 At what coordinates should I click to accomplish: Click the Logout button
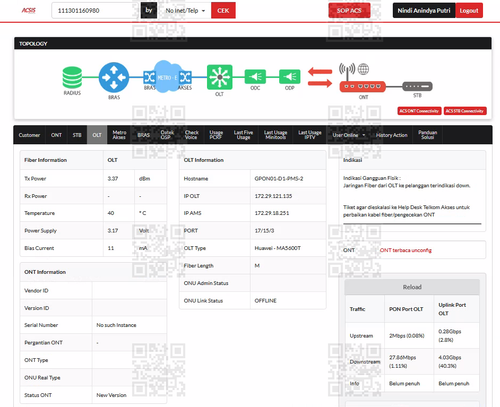click(x=469, y=10)
